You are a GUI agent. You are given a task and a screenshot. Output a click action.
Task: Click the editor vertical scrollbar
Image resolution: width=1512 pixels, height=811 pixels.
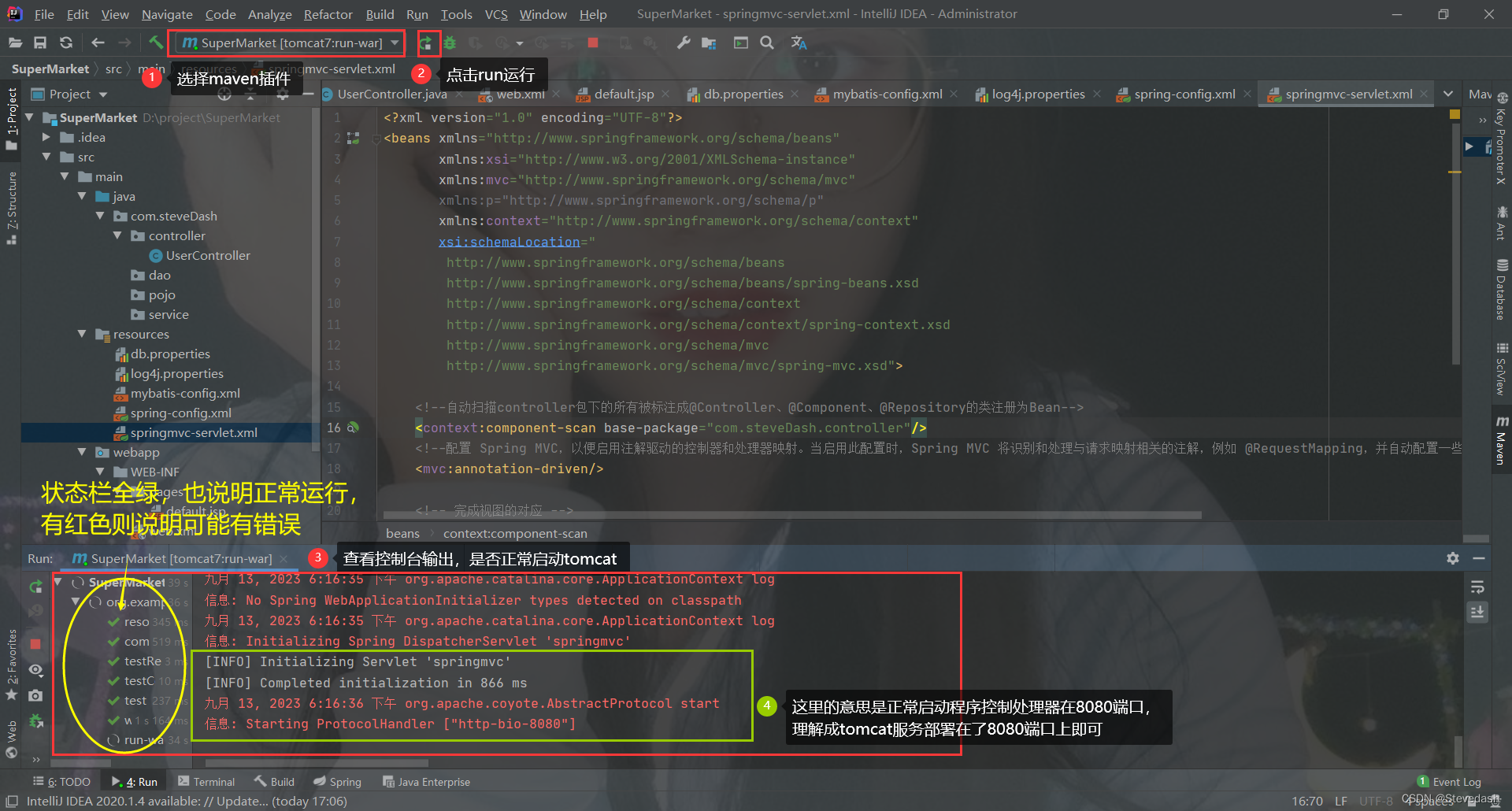click(1455, 244)
